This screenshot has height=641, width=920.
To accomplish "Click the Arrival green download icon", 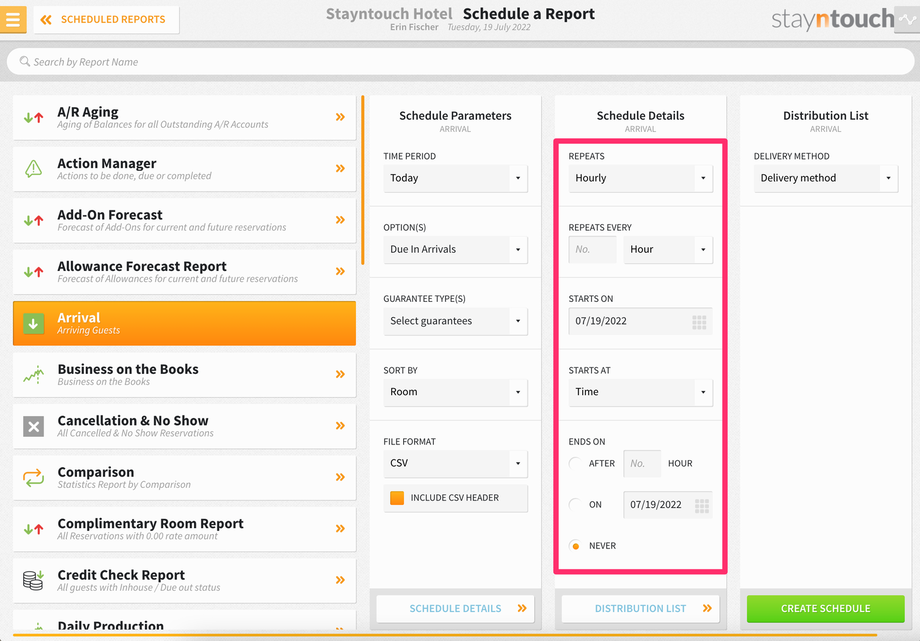I will pos(33,323).
